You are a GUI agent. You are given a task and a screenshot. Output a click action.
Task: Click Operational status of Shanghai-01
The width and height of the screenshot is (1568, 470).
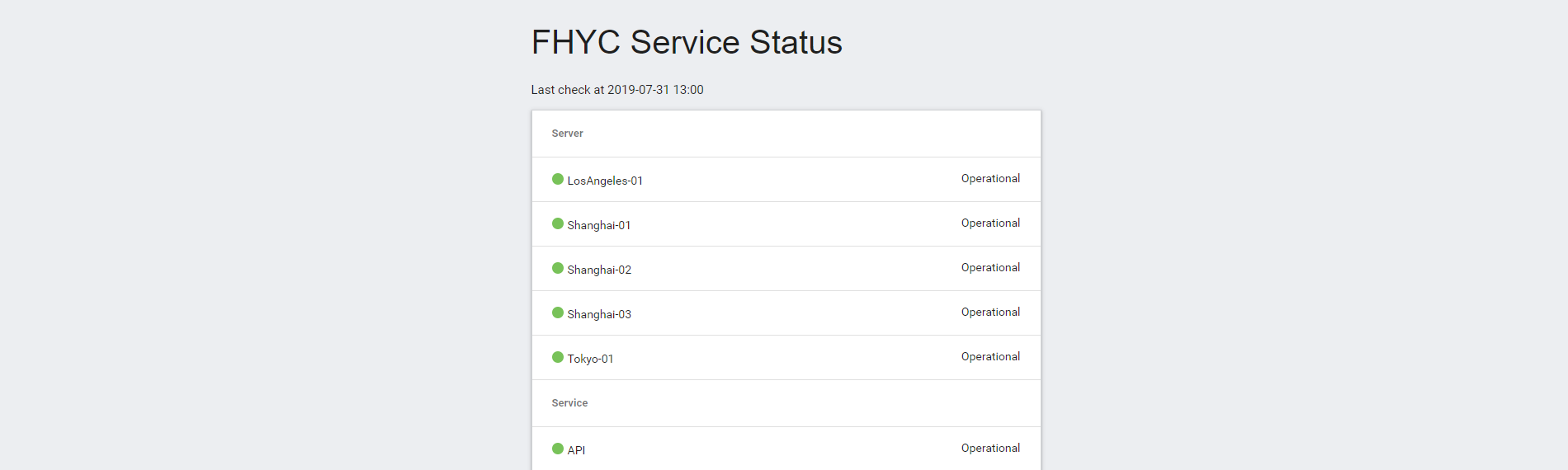990,223
